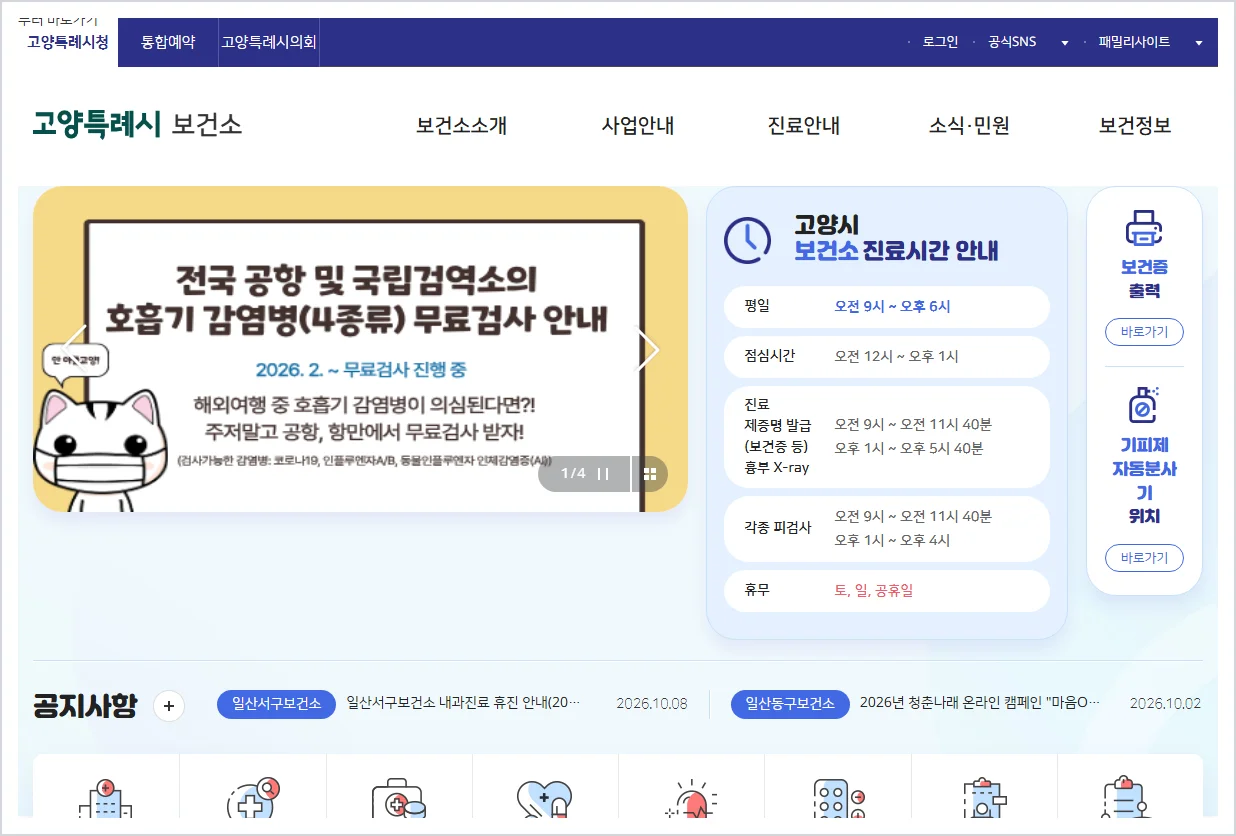Click the 일산동구보건소 tag
1236x836 pixels.
pyautogui.click(x=790, y=704)
